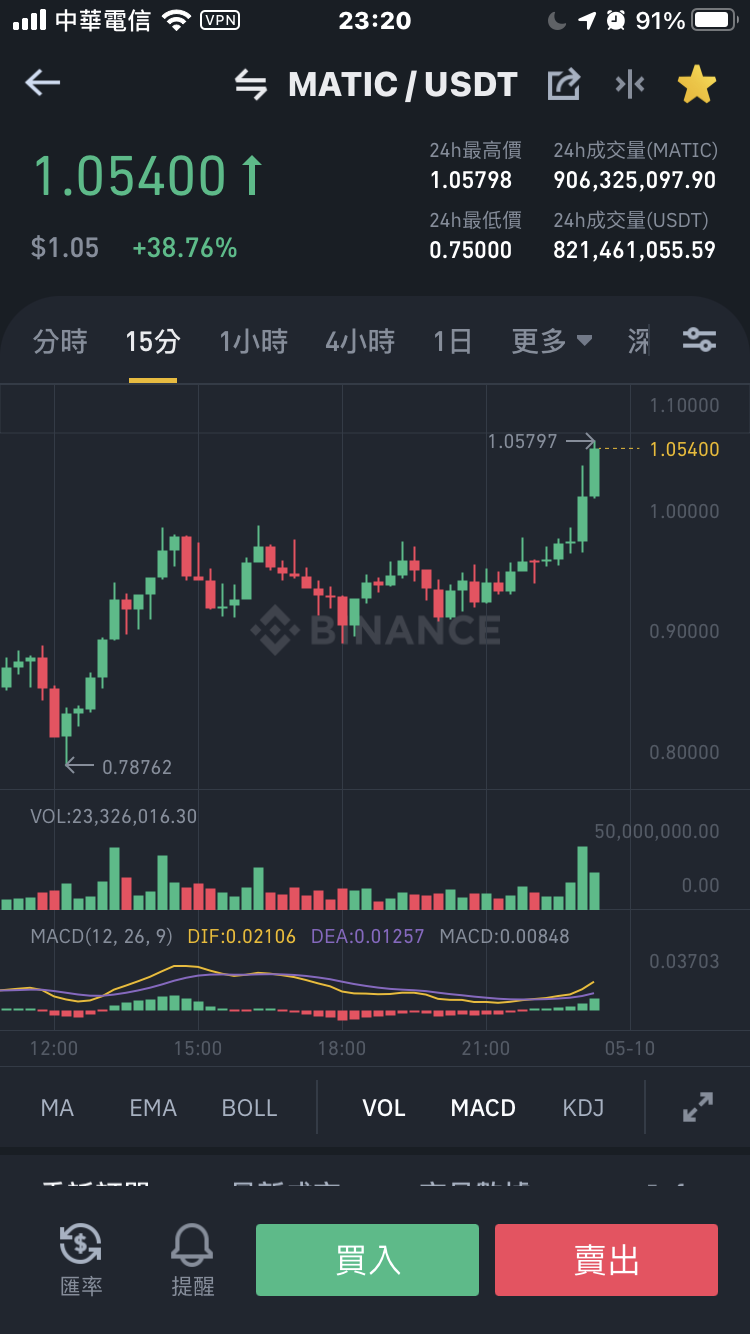750x1334 pixels.
Task: Open pair switcher via swap arrows icon
Action: pos(251,85)
